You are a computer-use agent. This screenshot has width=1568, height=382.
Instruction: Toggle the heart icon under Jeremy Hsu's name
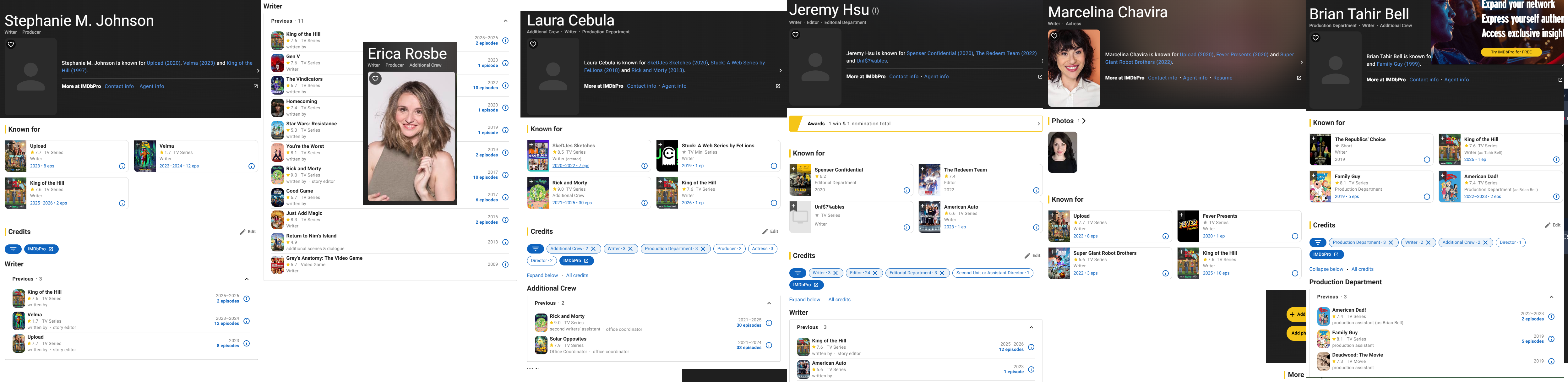click(x=796, y=35)
